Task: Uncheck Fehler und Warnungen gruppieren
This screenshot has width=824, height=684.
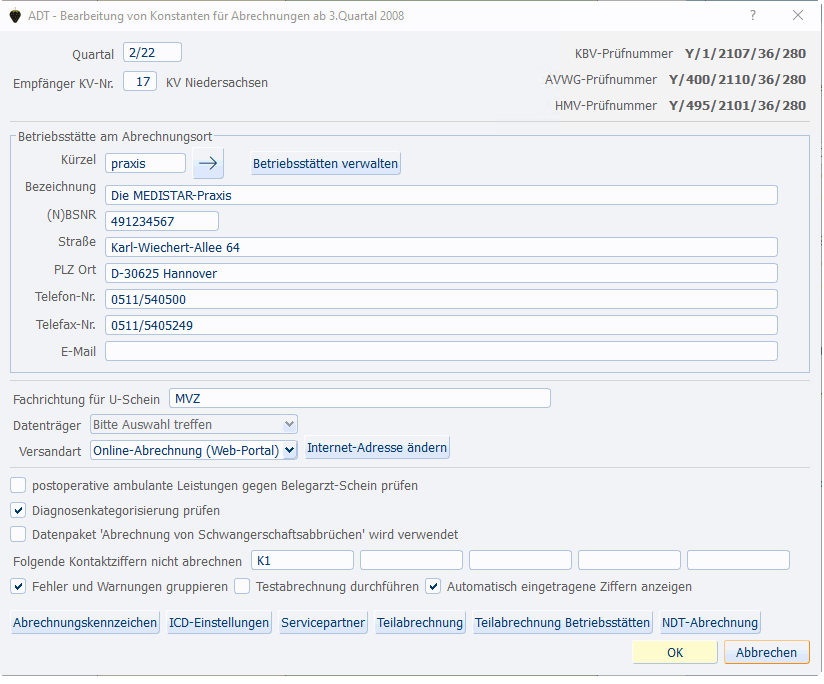Action: pyautogui.click(x=17, y=585)
